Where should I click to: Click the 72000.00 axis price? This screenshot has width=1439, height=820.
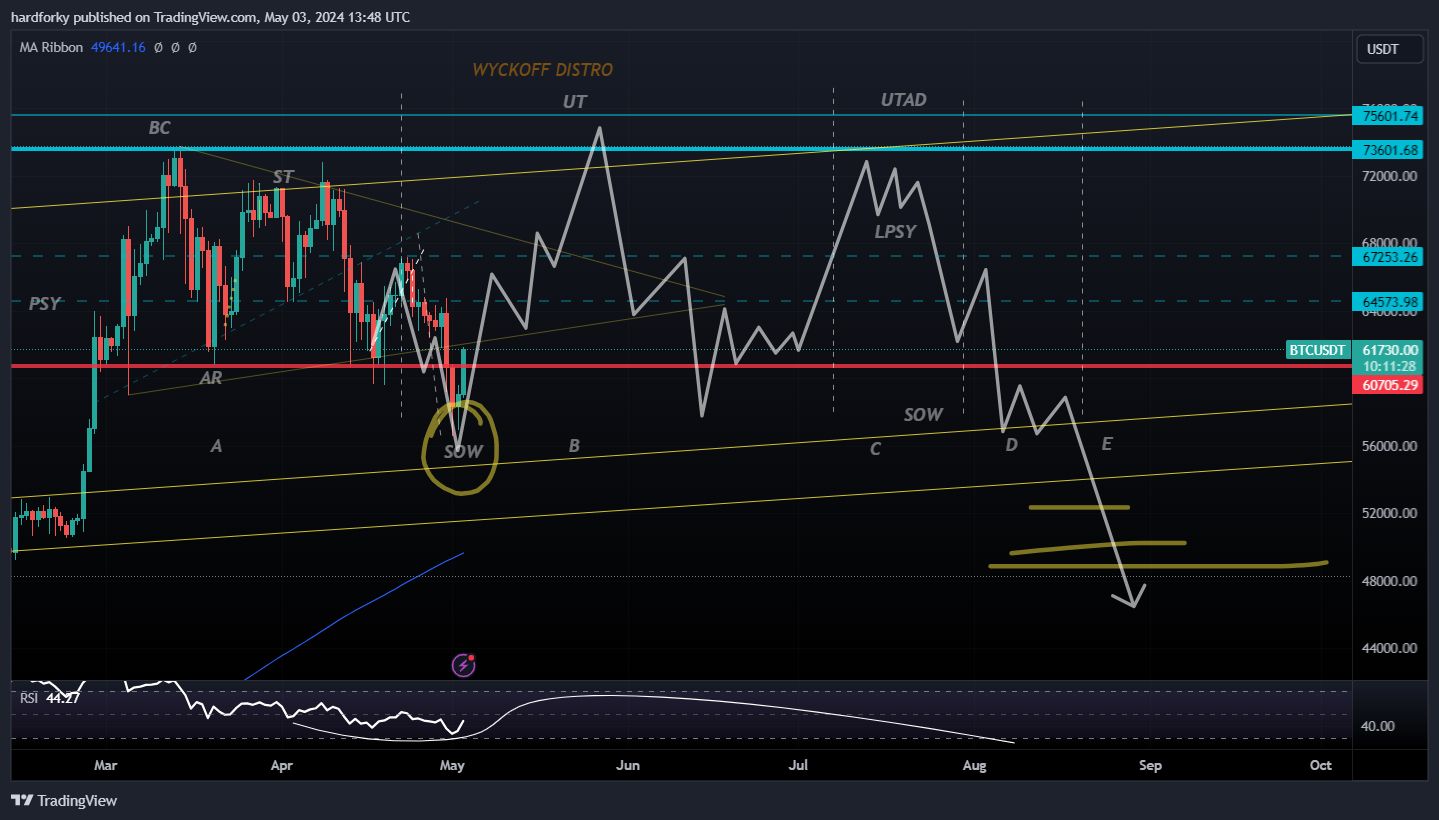point(1391,176)
